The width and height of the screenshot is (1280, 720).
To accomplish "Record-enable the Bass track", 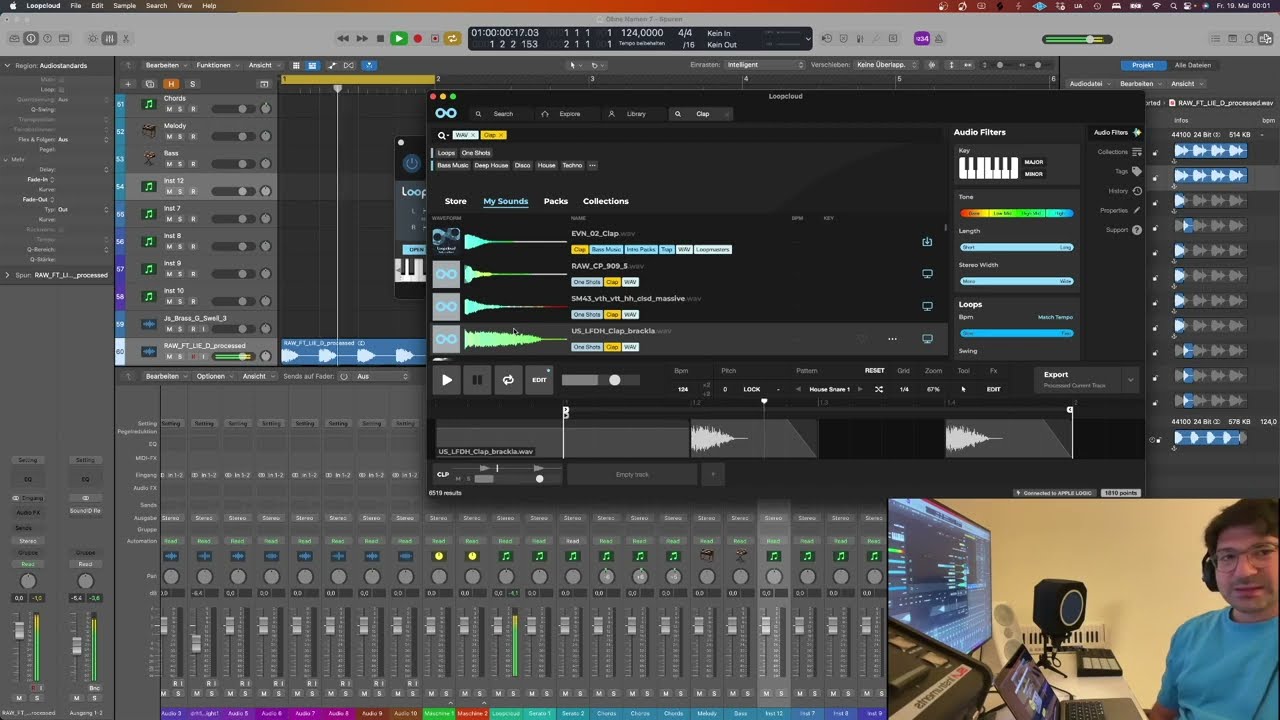I will coord(193,164).
